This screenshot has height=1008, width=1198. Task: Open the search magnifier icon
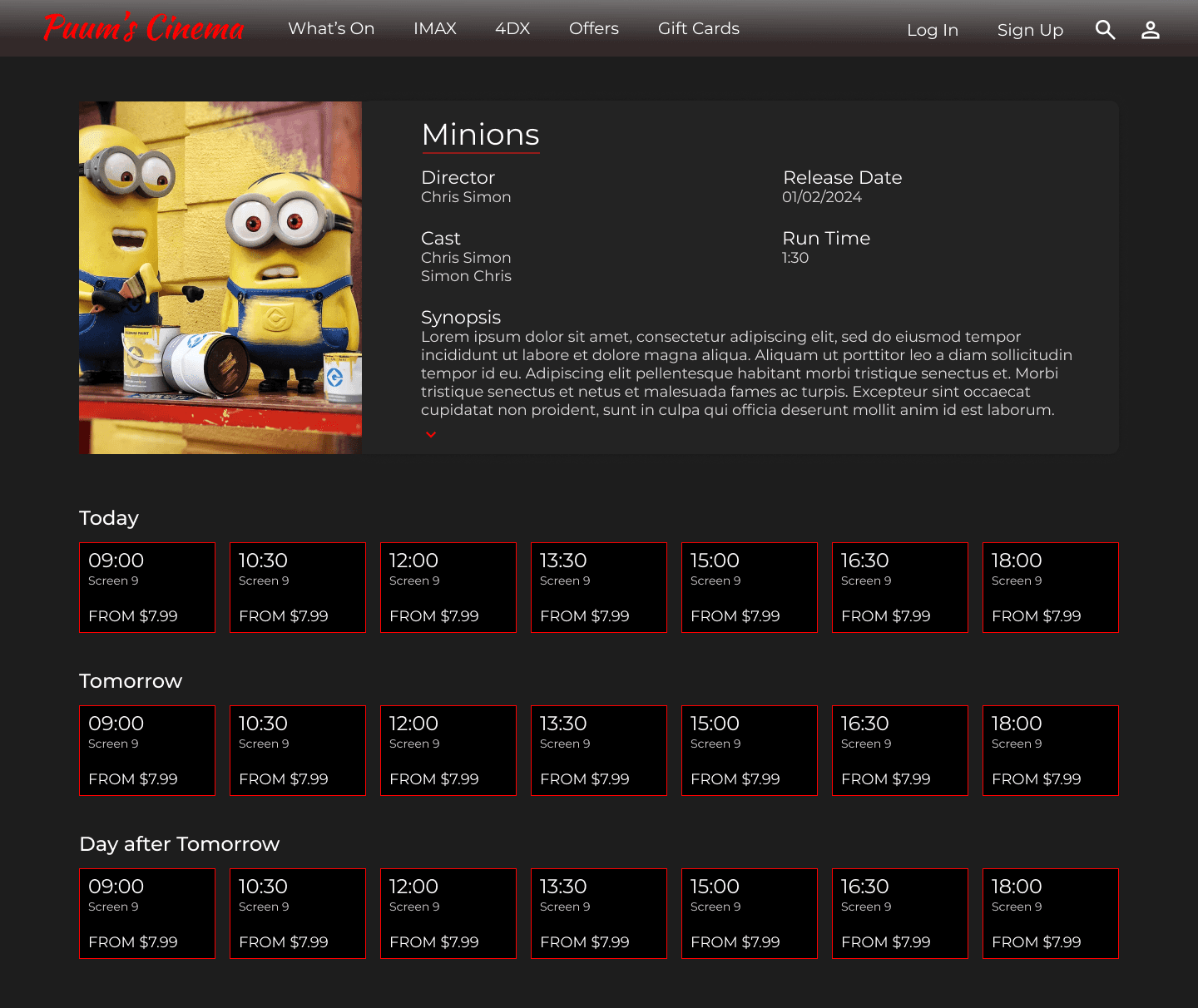(1105, 30)
